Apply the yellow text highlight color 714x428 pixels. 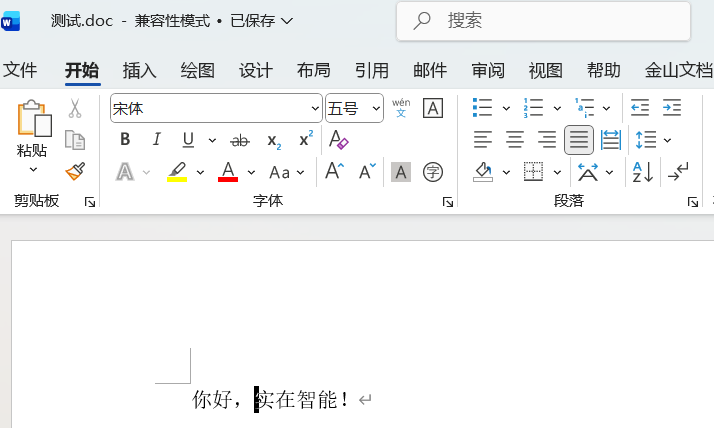pyautogui.click(x=177, y=172)
